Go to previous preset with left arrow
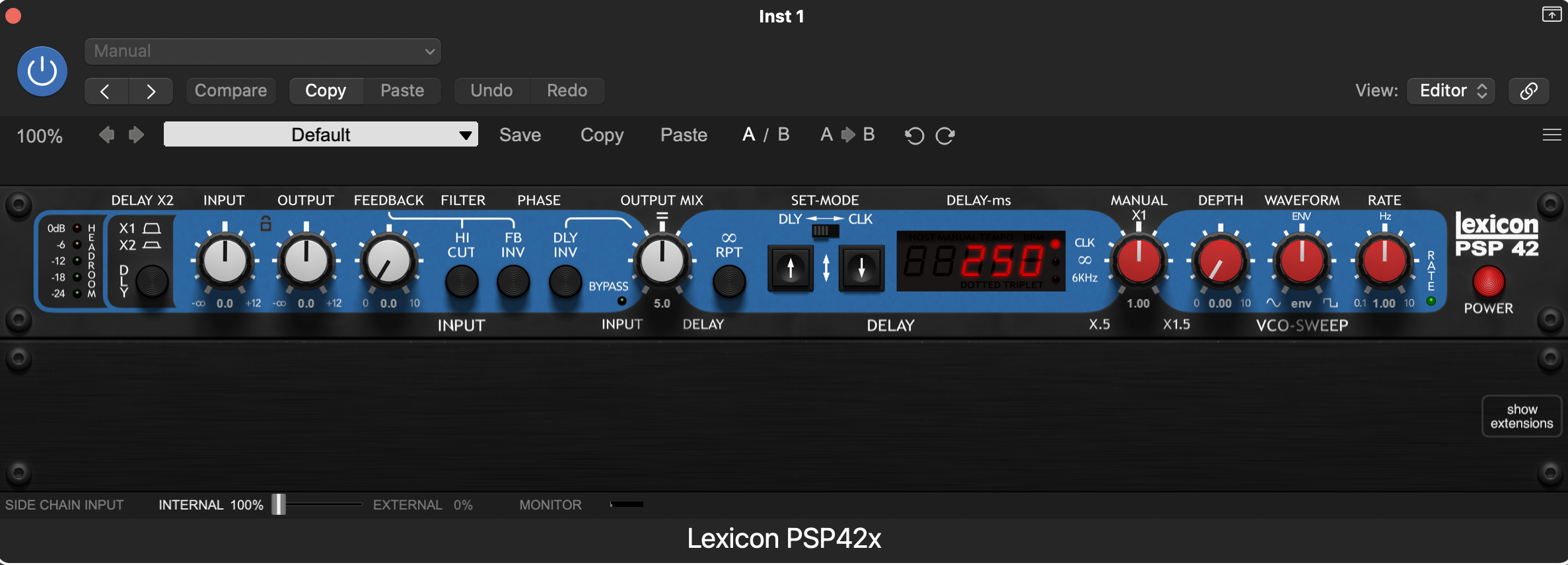This screenshot has height=565, width=1568. point(106,91)
